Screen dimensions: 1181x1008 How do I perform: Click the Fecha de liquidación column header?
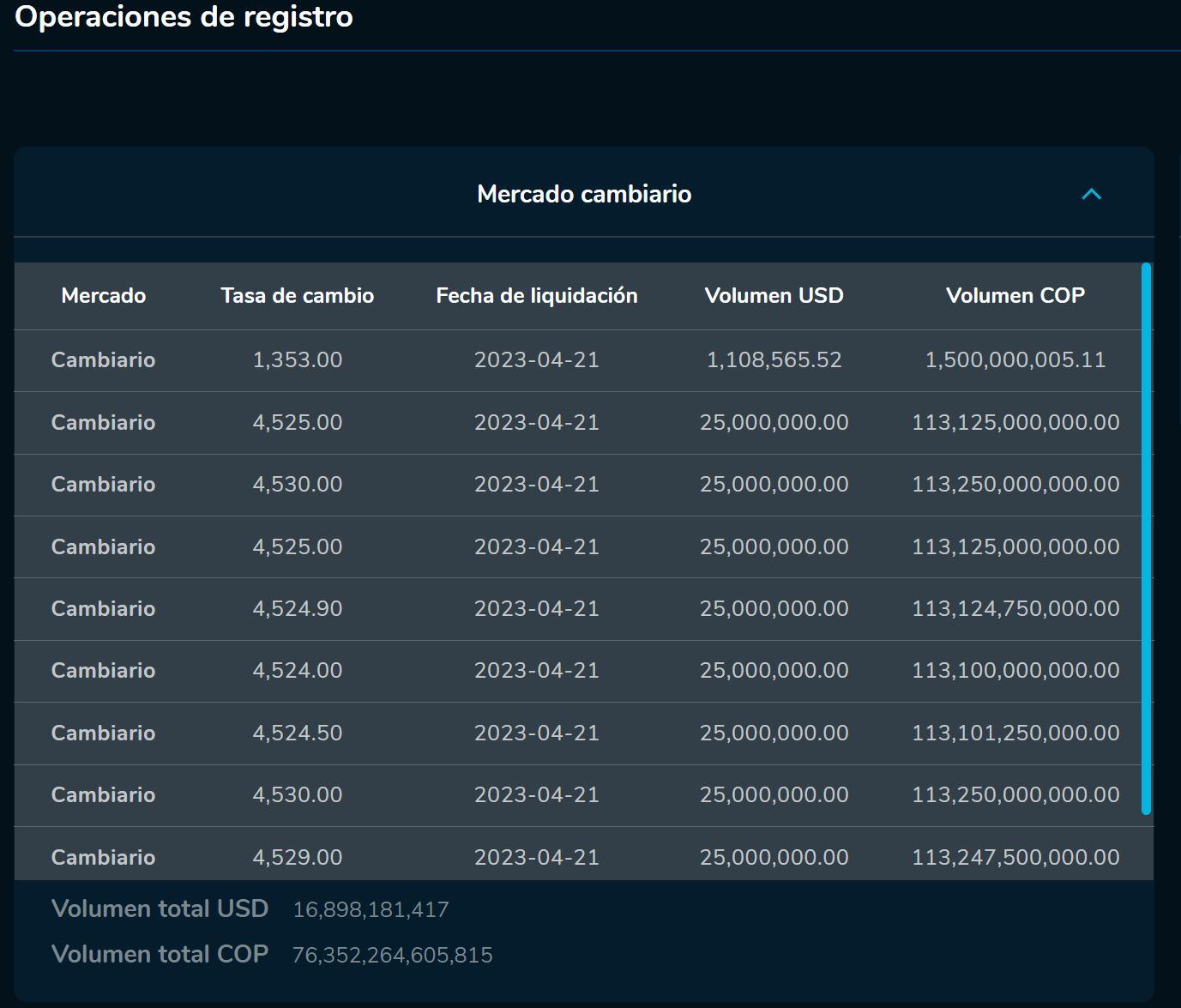(536, 296)
